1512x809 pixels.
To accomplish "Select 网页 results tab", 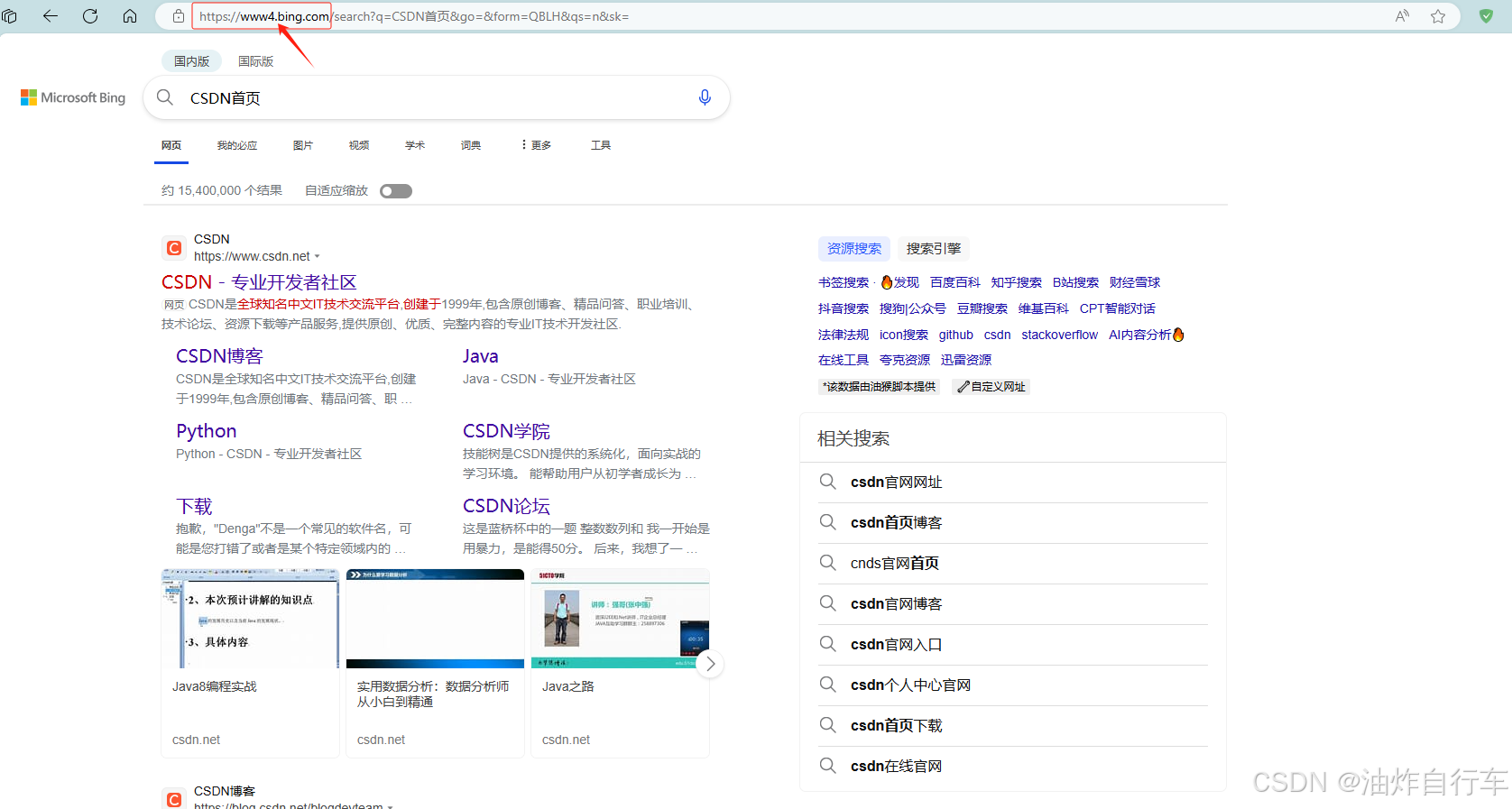I will click(171, 145).
